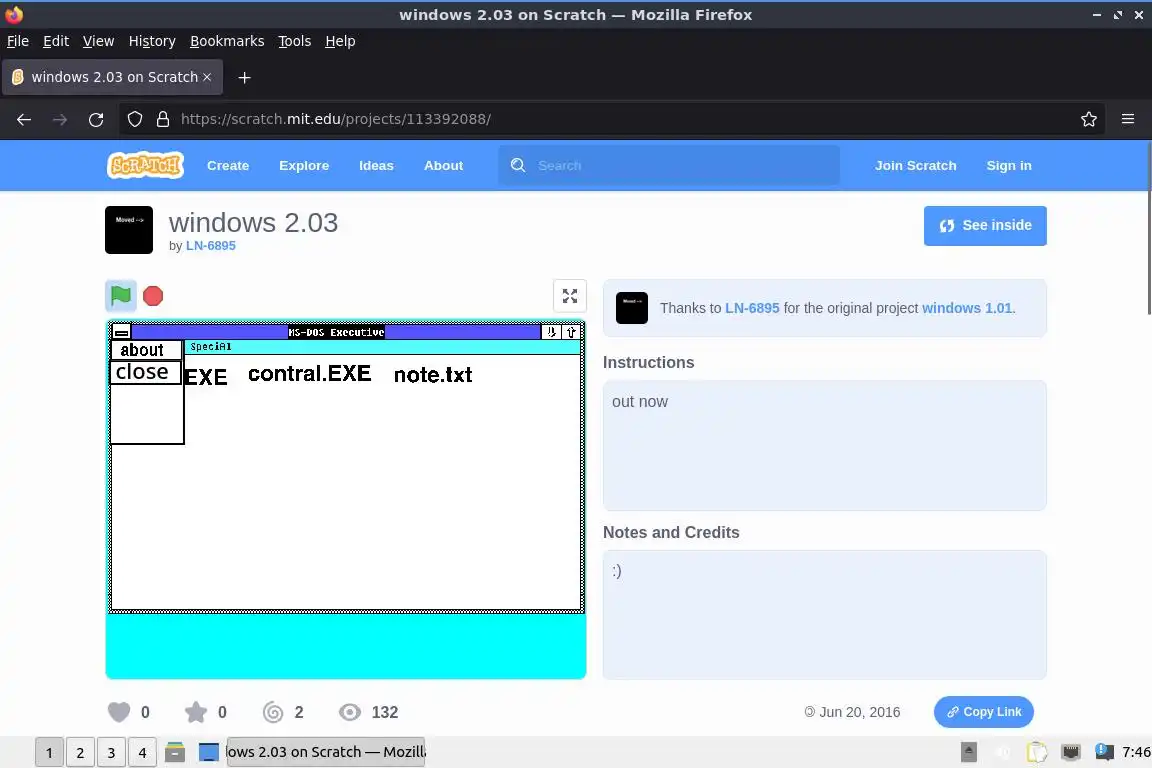Click note.txt file in stage
The image size is (1152, 768).
pos(433,375)
